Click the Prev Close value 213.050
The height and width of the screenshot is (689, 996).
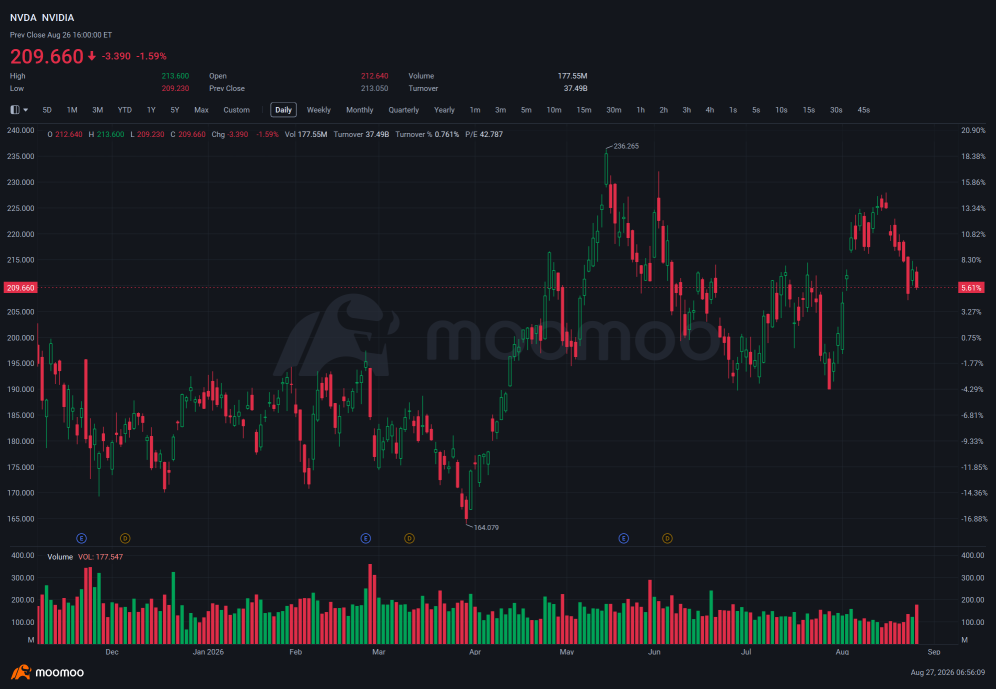pos(375,88)
